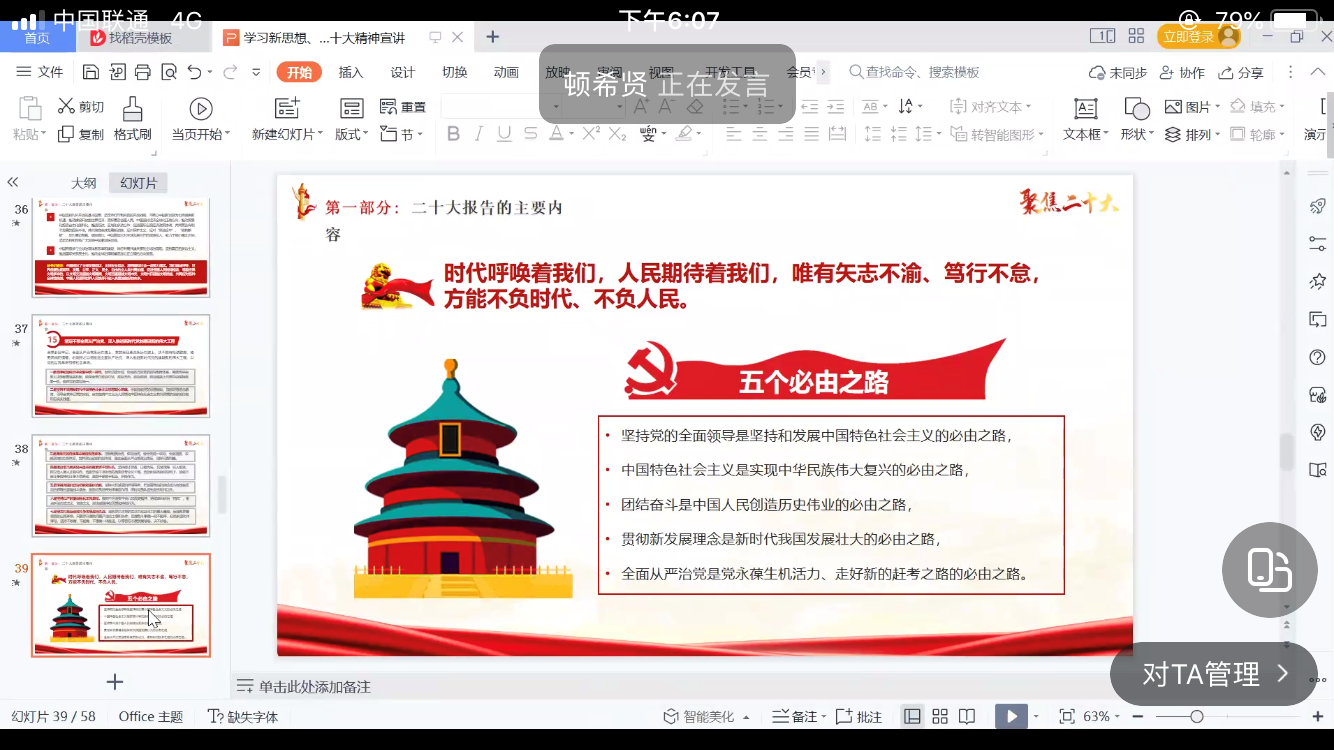
Task: Click the Format Painter (格式刷) icon
Action: click(x=132, y=108)
